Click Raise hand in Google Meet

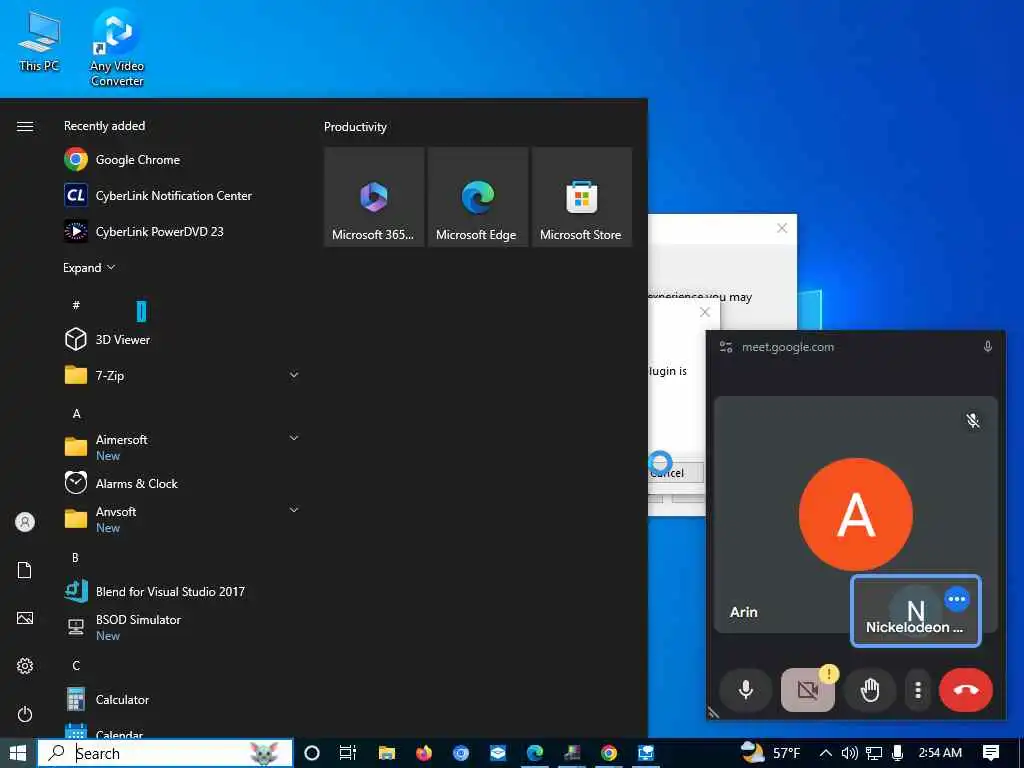click(x=870, y=690)
